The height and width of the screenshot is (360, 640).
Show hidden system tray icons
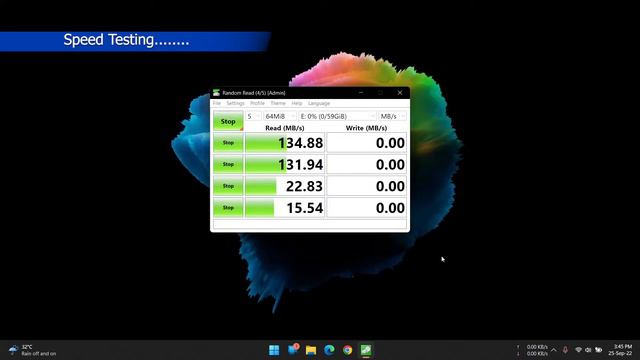click(553, 350)
